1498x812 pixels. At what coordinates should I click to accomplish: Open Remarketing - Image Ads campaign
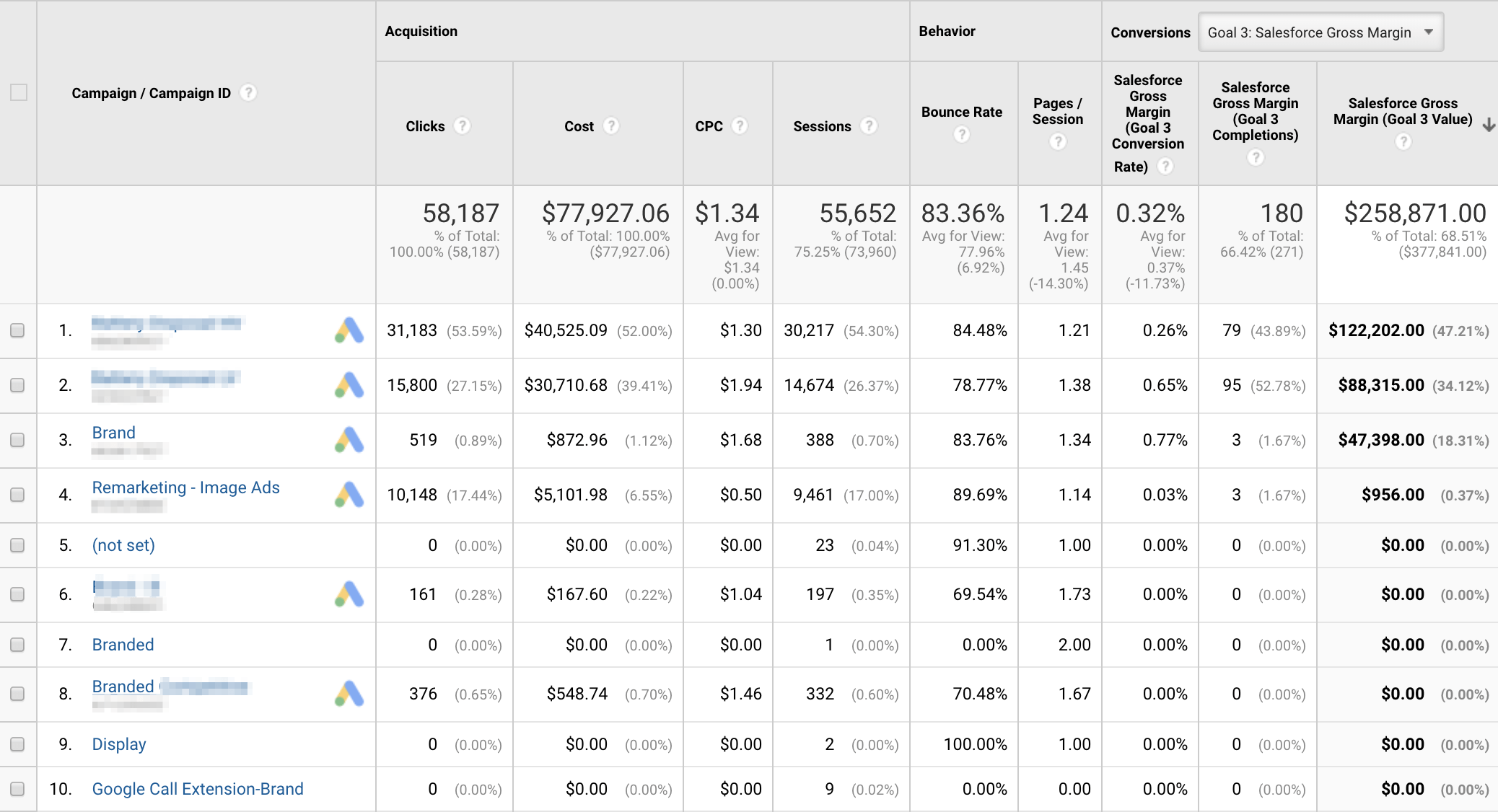(186, 487)
